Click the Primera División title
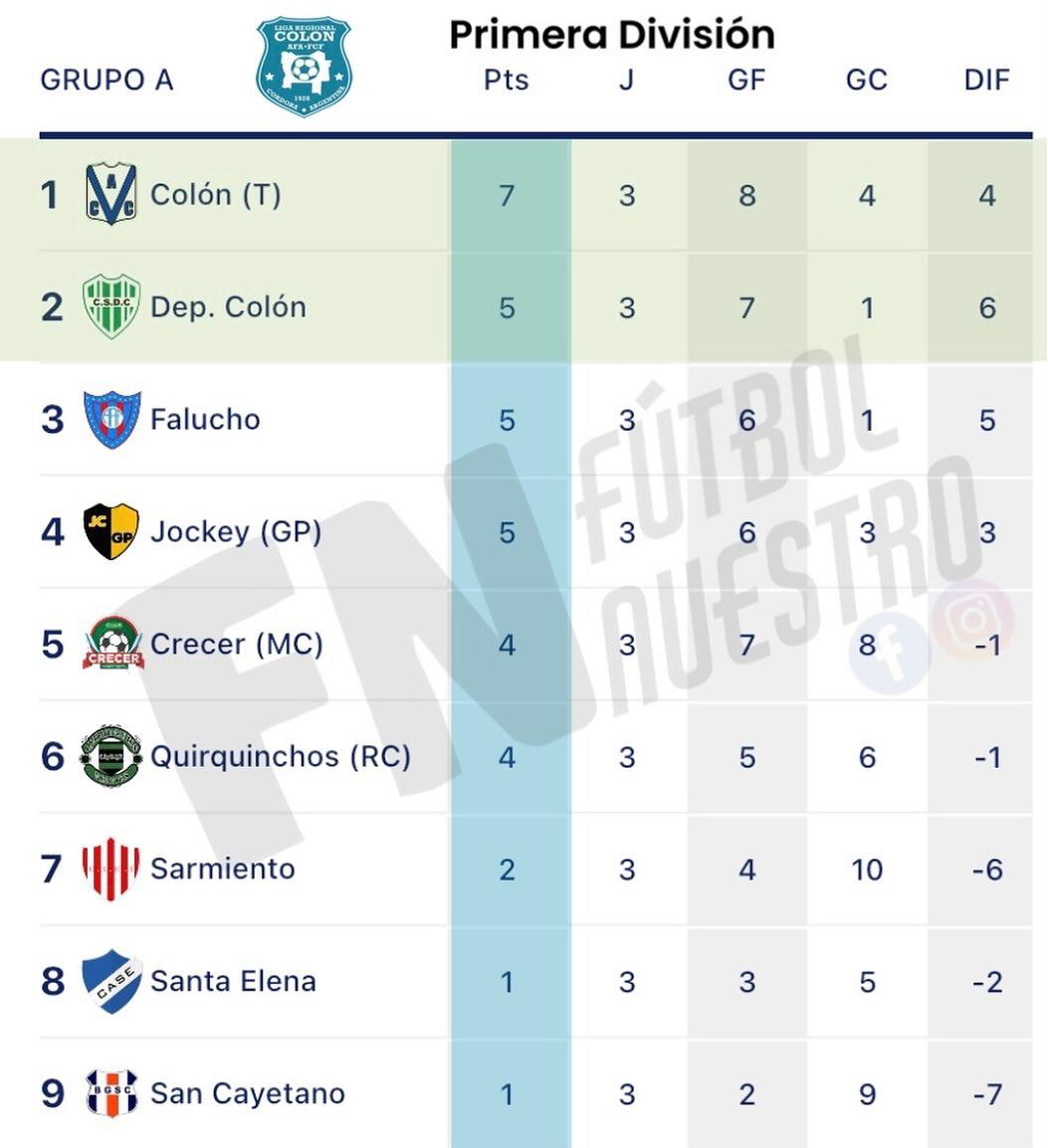The width and height of the screenshot is (1048, 1148). point(611,35)
